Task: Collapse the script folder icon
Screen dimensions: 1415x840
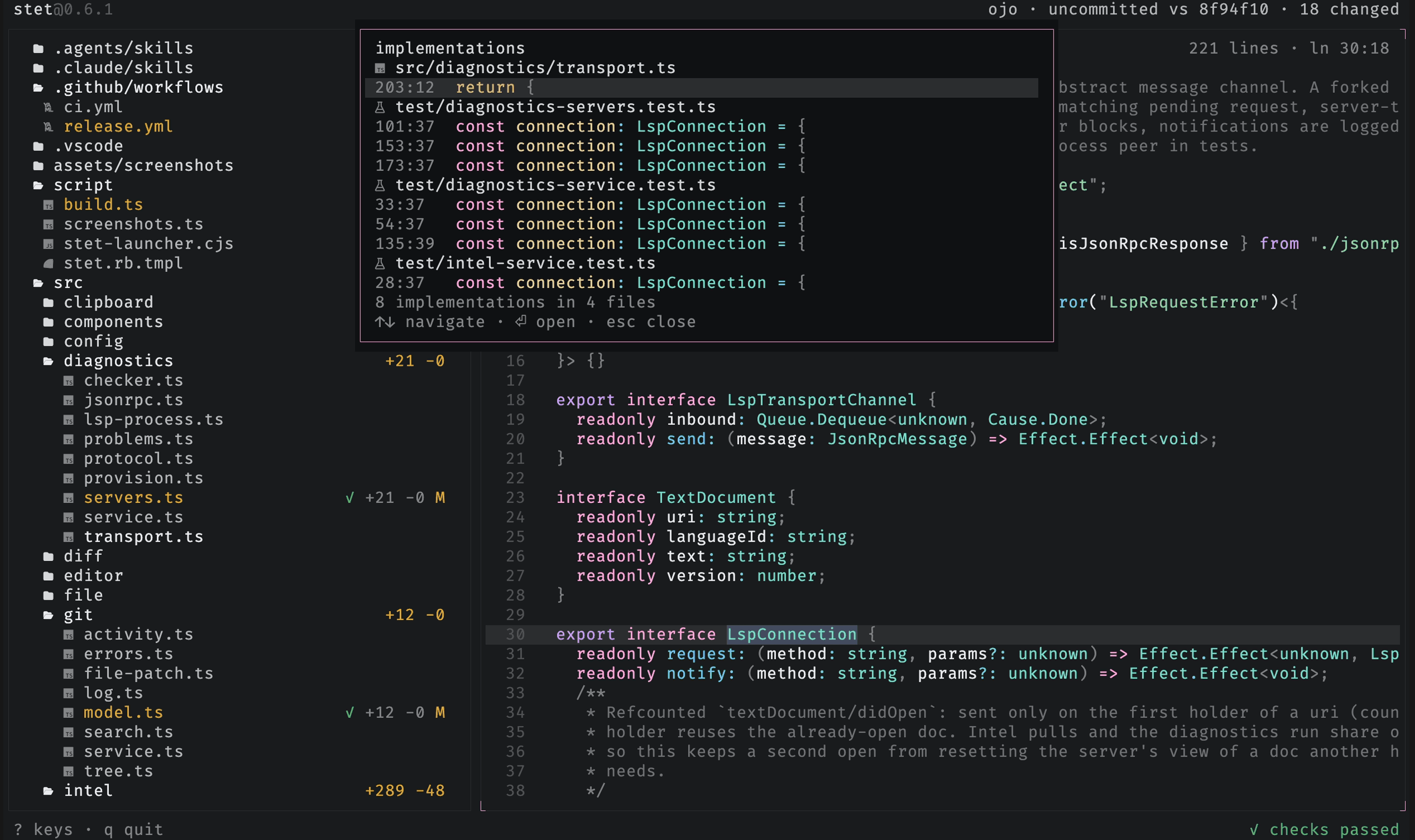Action: [38, 186]
